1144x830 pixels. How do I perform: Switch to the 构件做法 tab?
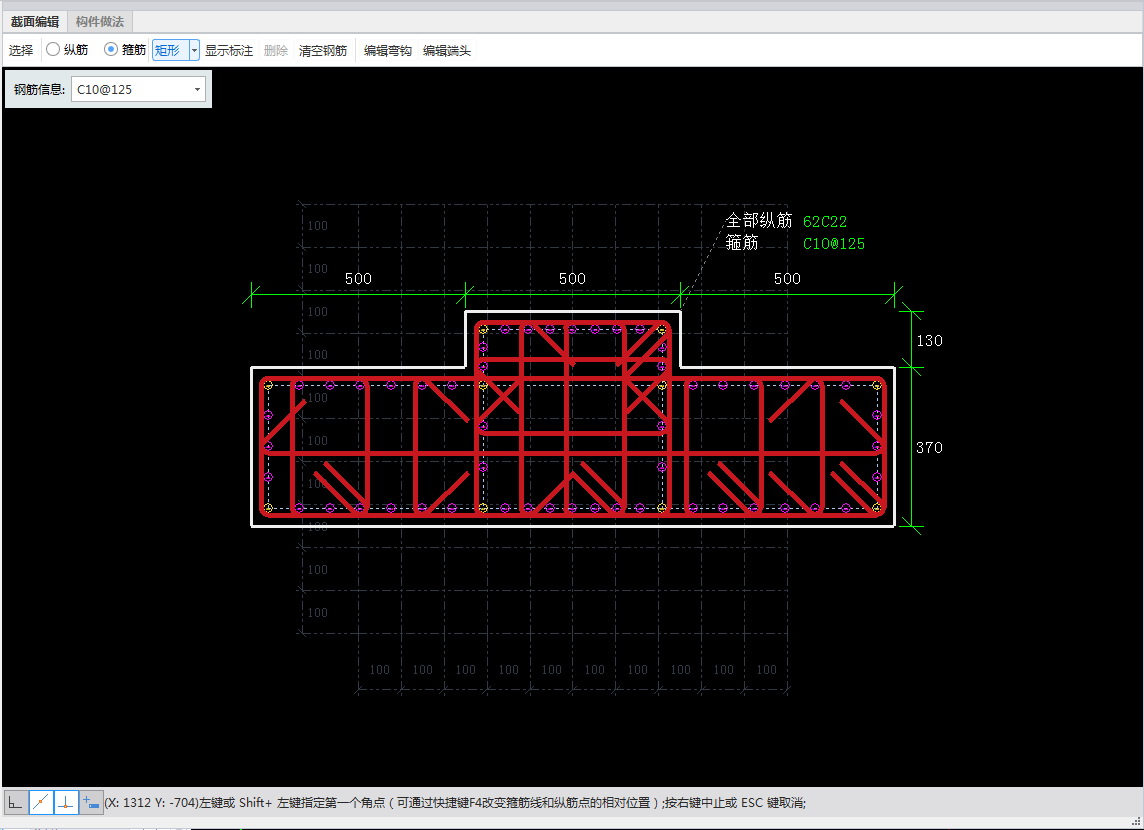pyautogui.click(x=100, y=21)
